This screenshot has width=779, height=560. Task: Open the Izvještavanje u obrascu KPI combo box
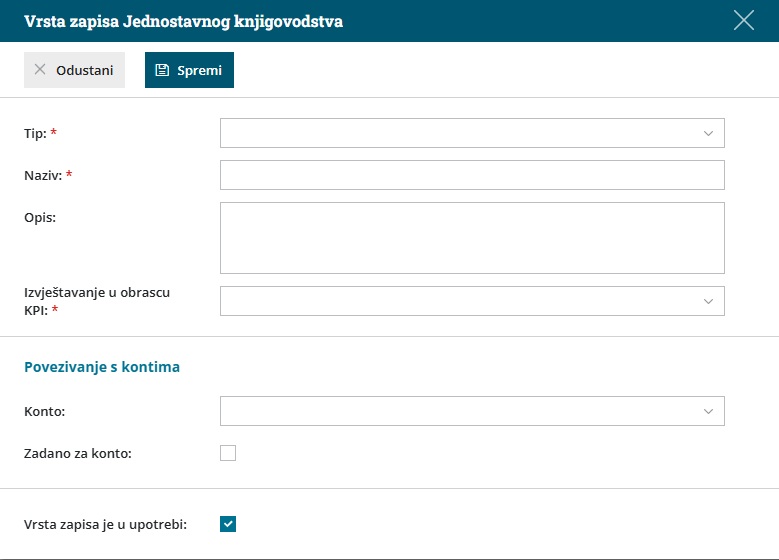[472, 301]
